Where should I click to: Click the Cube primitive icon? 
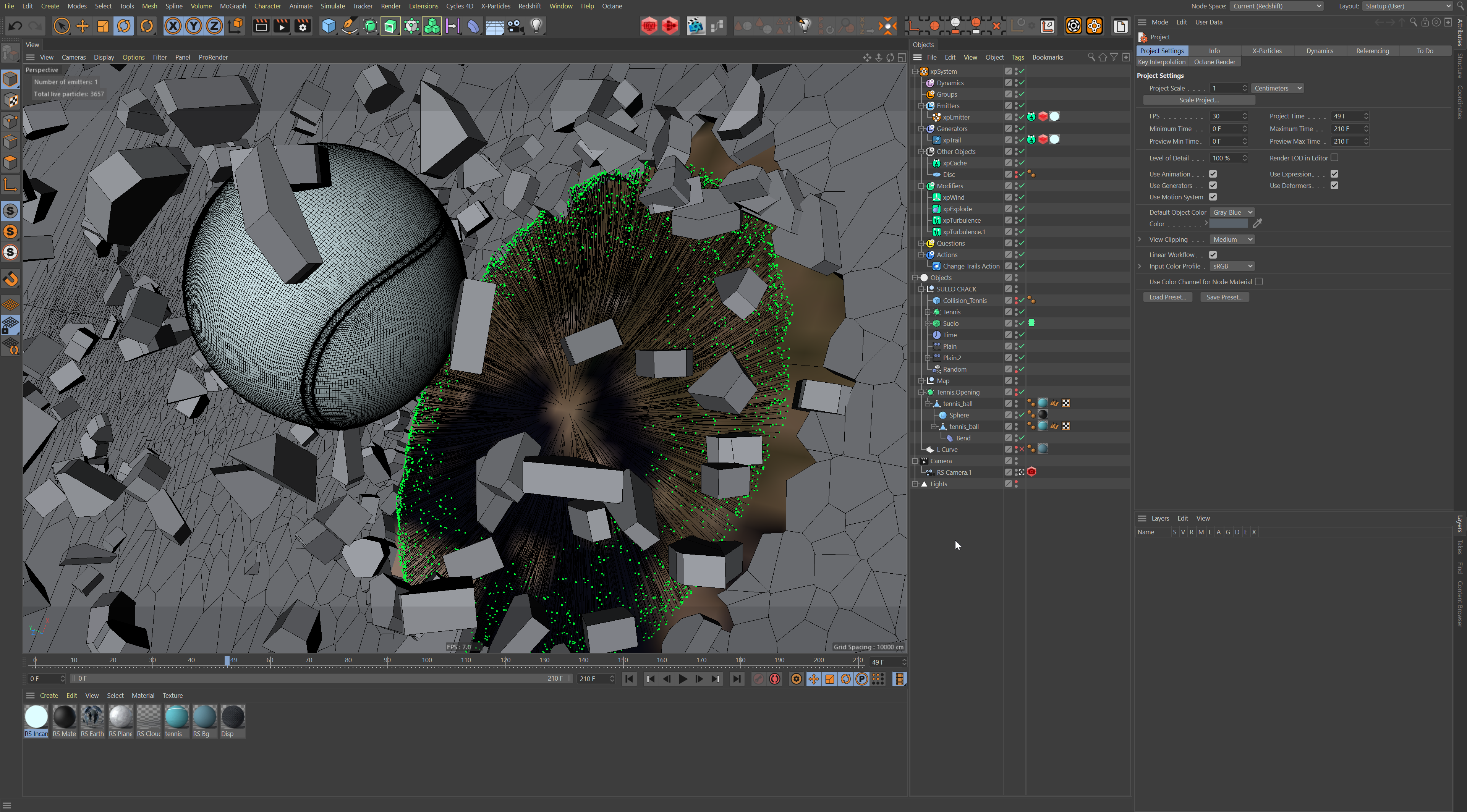point(329,26)
